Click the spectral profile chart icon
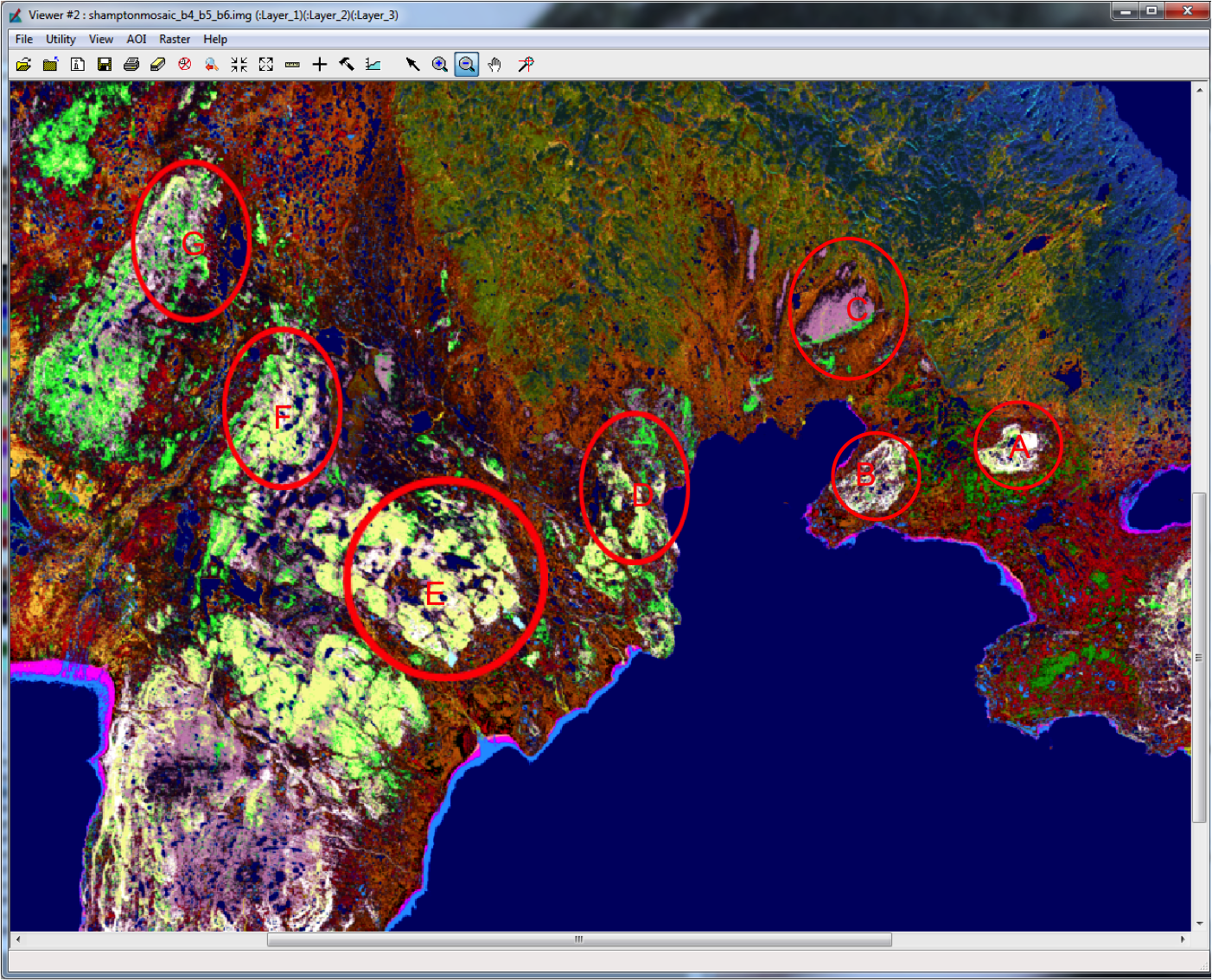 pos(373,65)
